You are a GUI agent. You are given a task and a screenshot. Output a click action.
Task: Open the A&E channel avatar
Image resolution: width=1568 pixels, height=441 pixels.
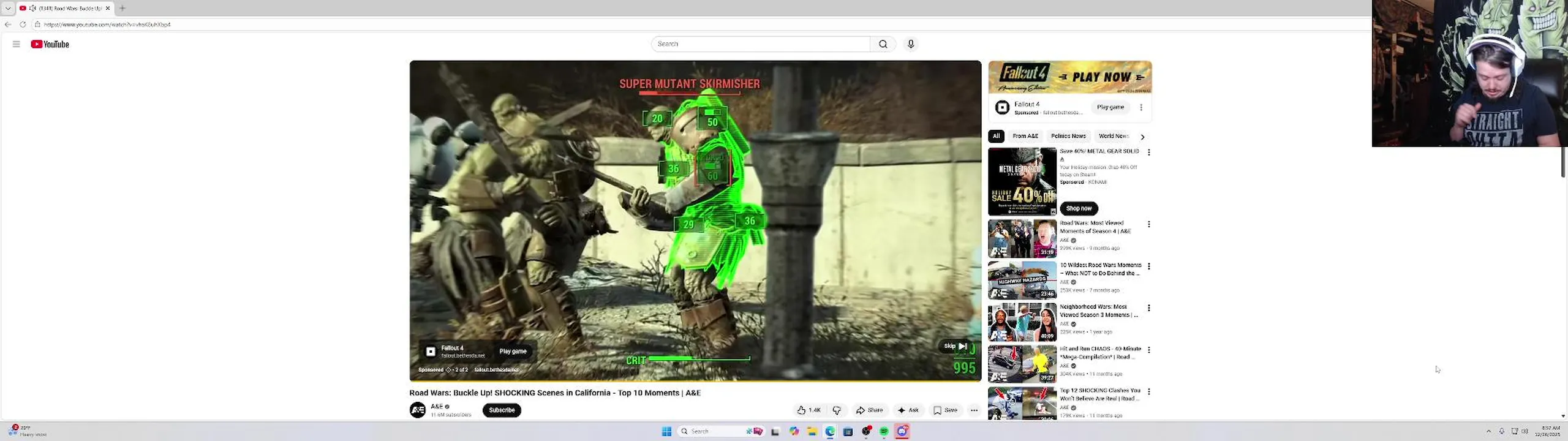point(418,410)
